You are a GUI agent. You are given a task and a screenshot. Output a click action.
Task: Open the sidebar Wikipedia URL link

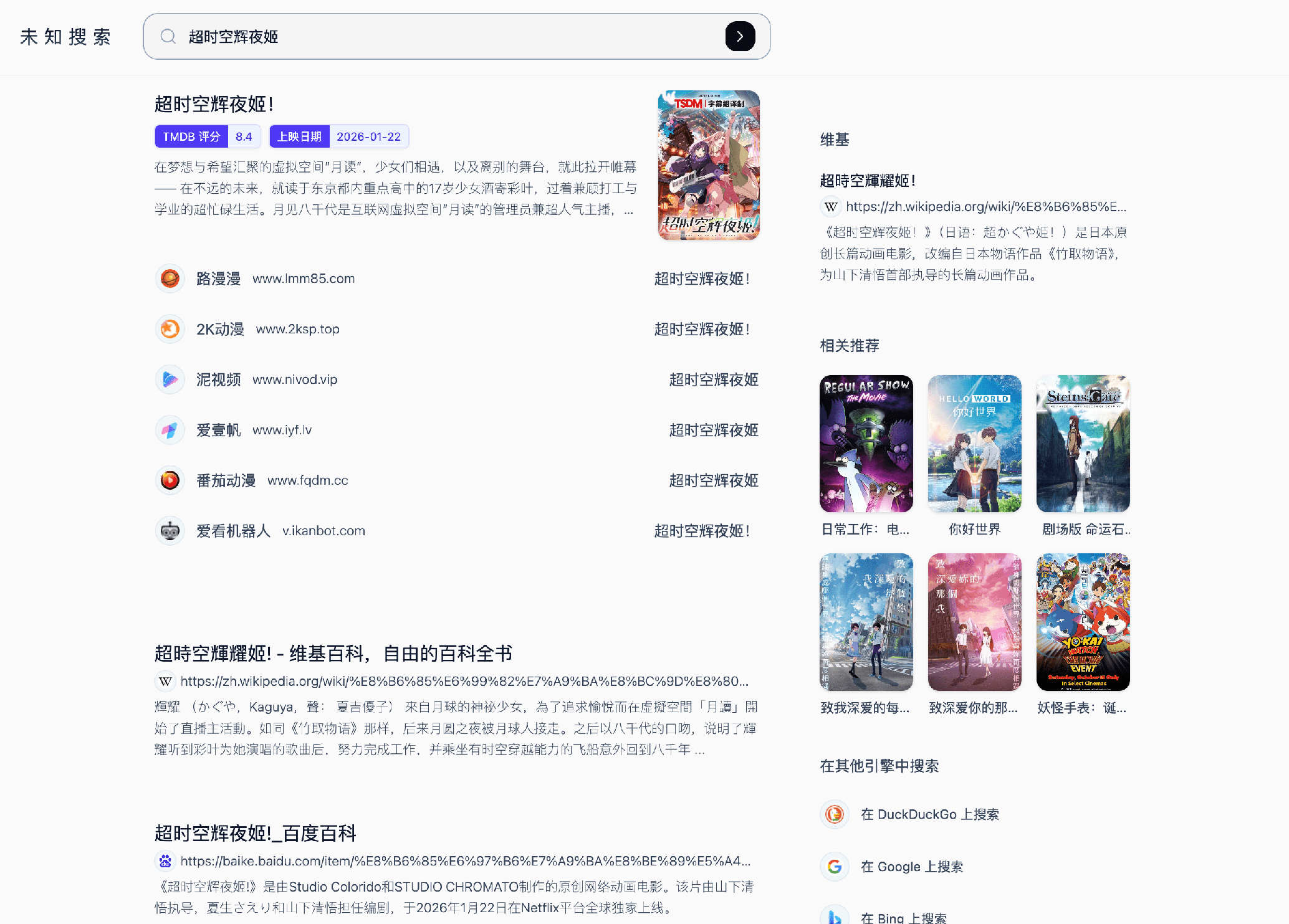coord(985,207)
